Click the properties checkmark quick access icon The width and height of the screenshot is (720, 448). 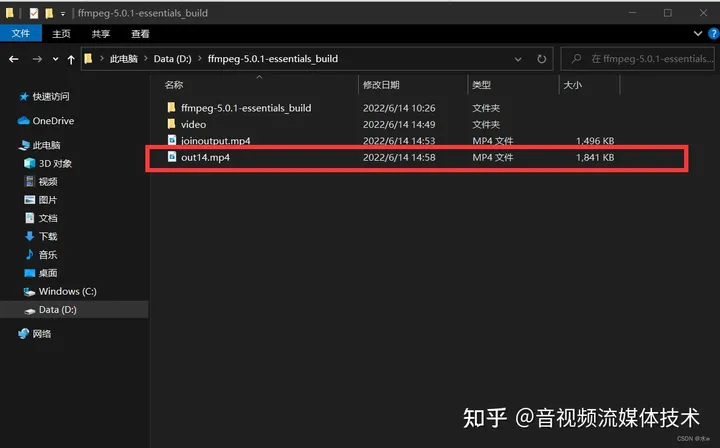[x=34, y=13]
